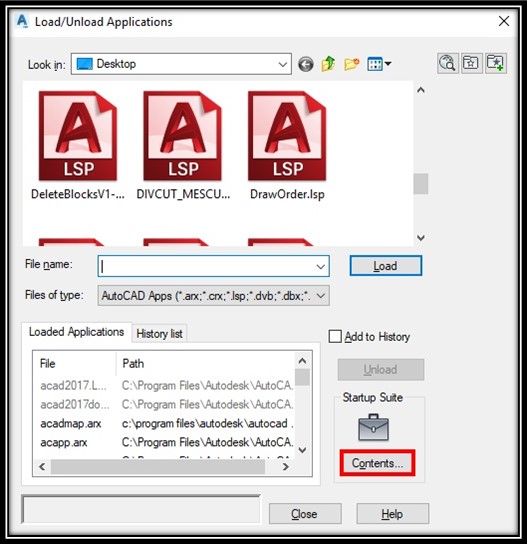This screenshot has width=527, height=544.
Task: Open the Views menu icon
Action: [375, 64]
